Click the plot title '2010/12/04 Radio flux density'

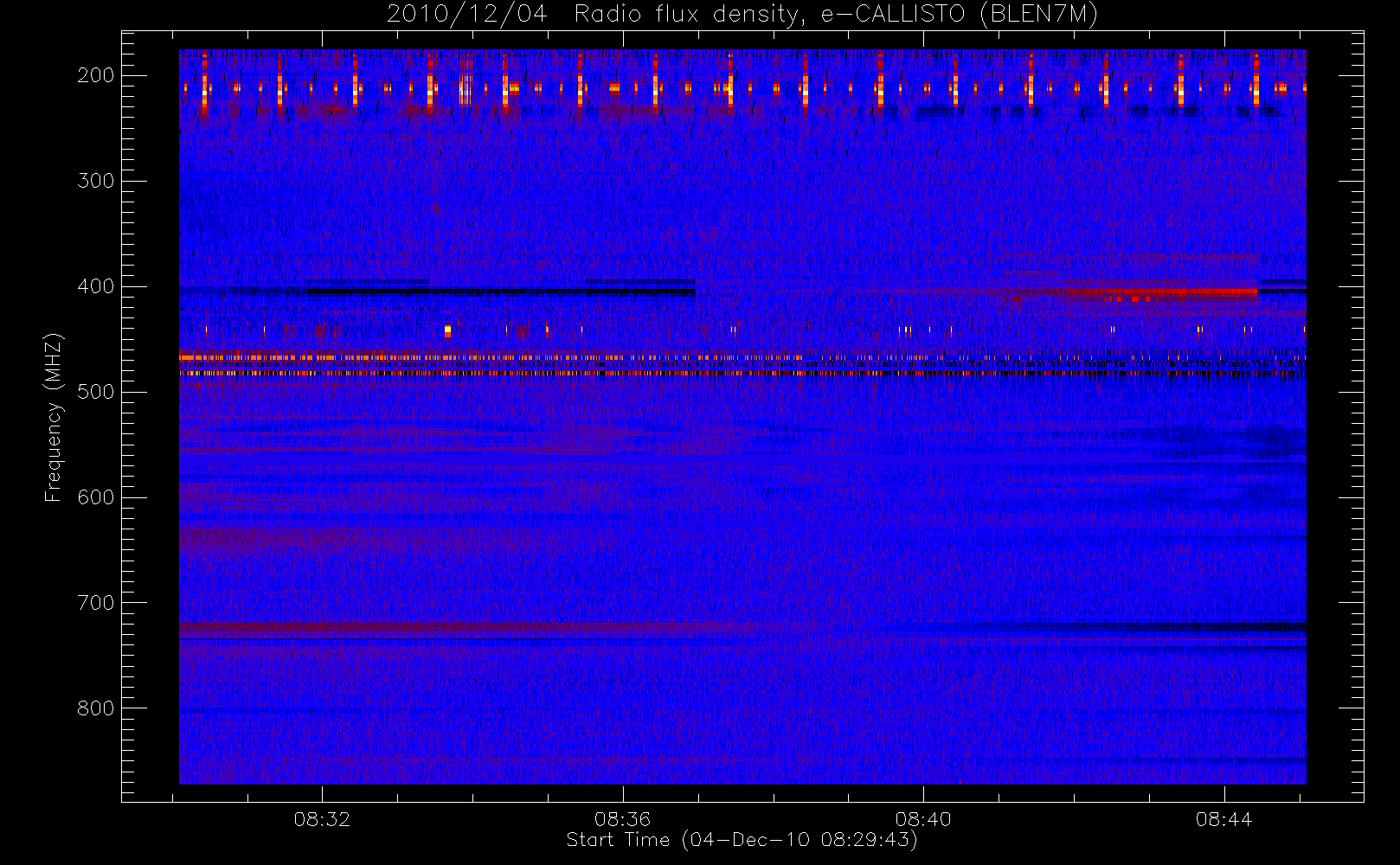(x=742, y=15)
